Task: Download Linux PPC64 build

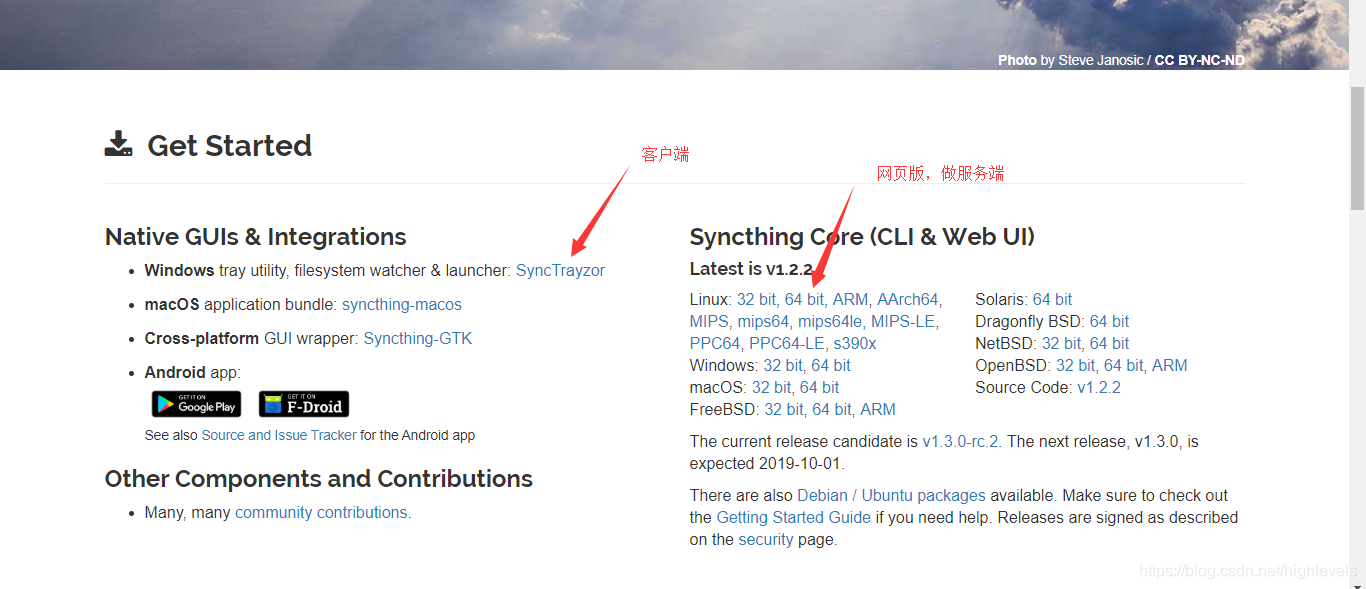Action: tap(715, 343)
